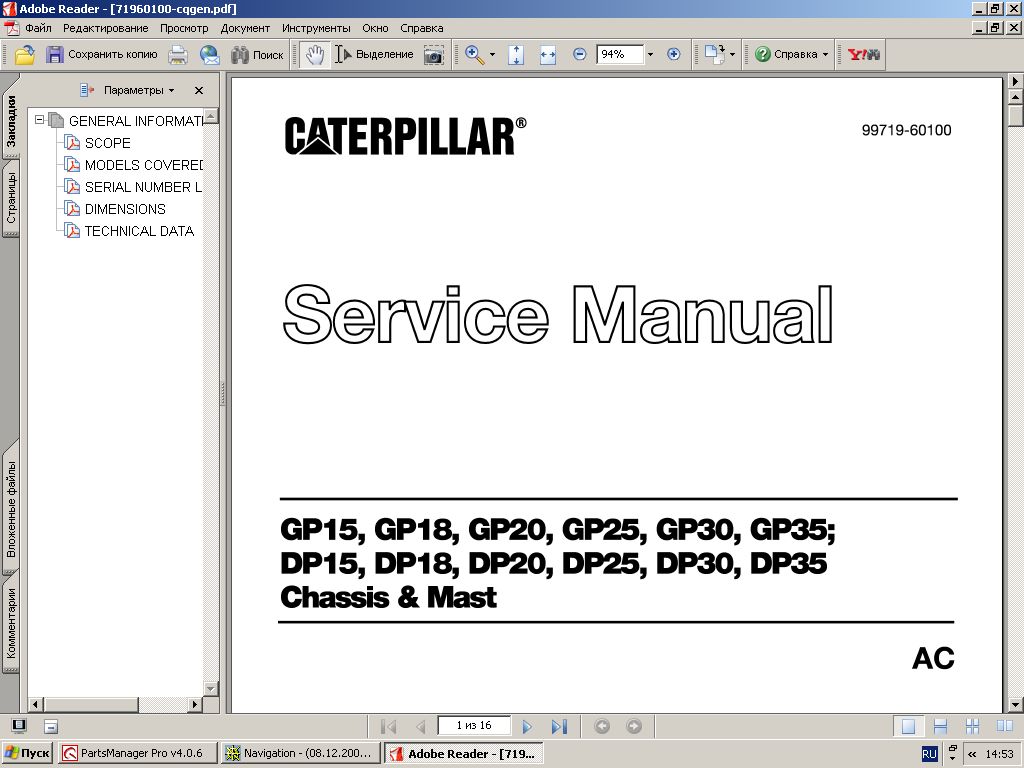Click the Yahoo search toolbar icon

point(862,55)
